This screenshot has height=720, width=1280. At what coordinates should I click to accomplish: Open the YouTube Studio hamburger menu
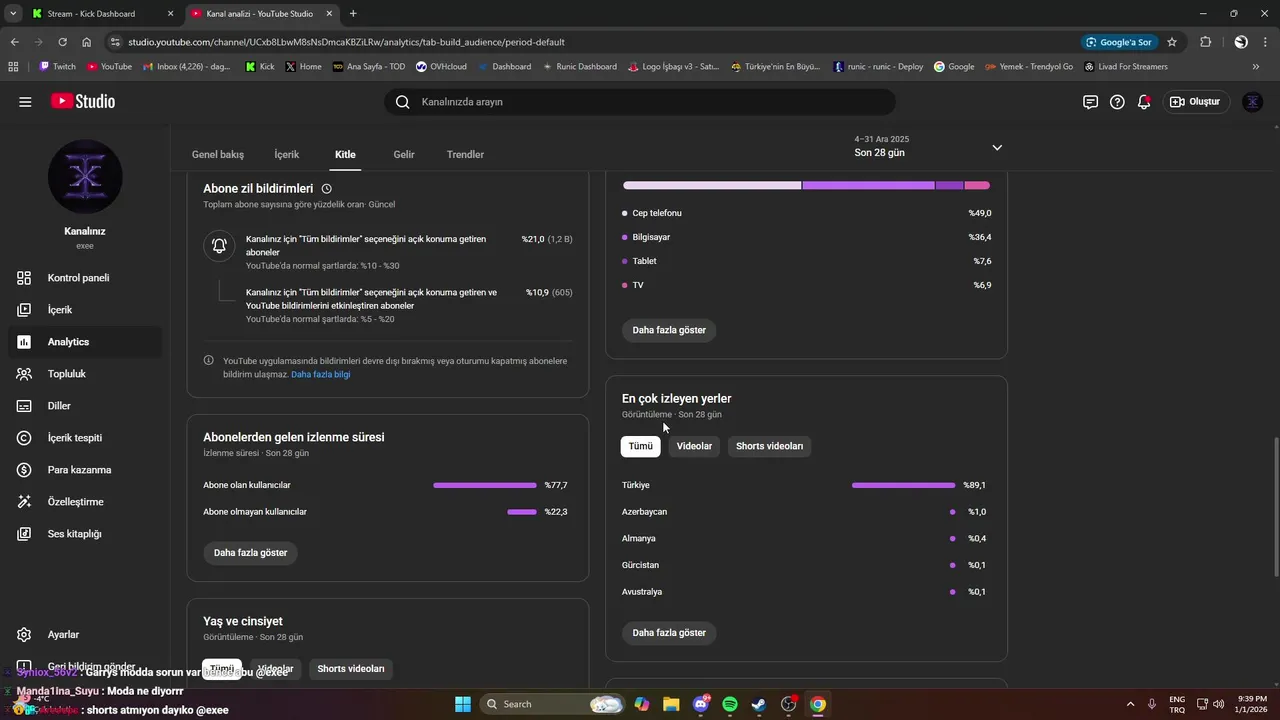click(x=25, y=102)
